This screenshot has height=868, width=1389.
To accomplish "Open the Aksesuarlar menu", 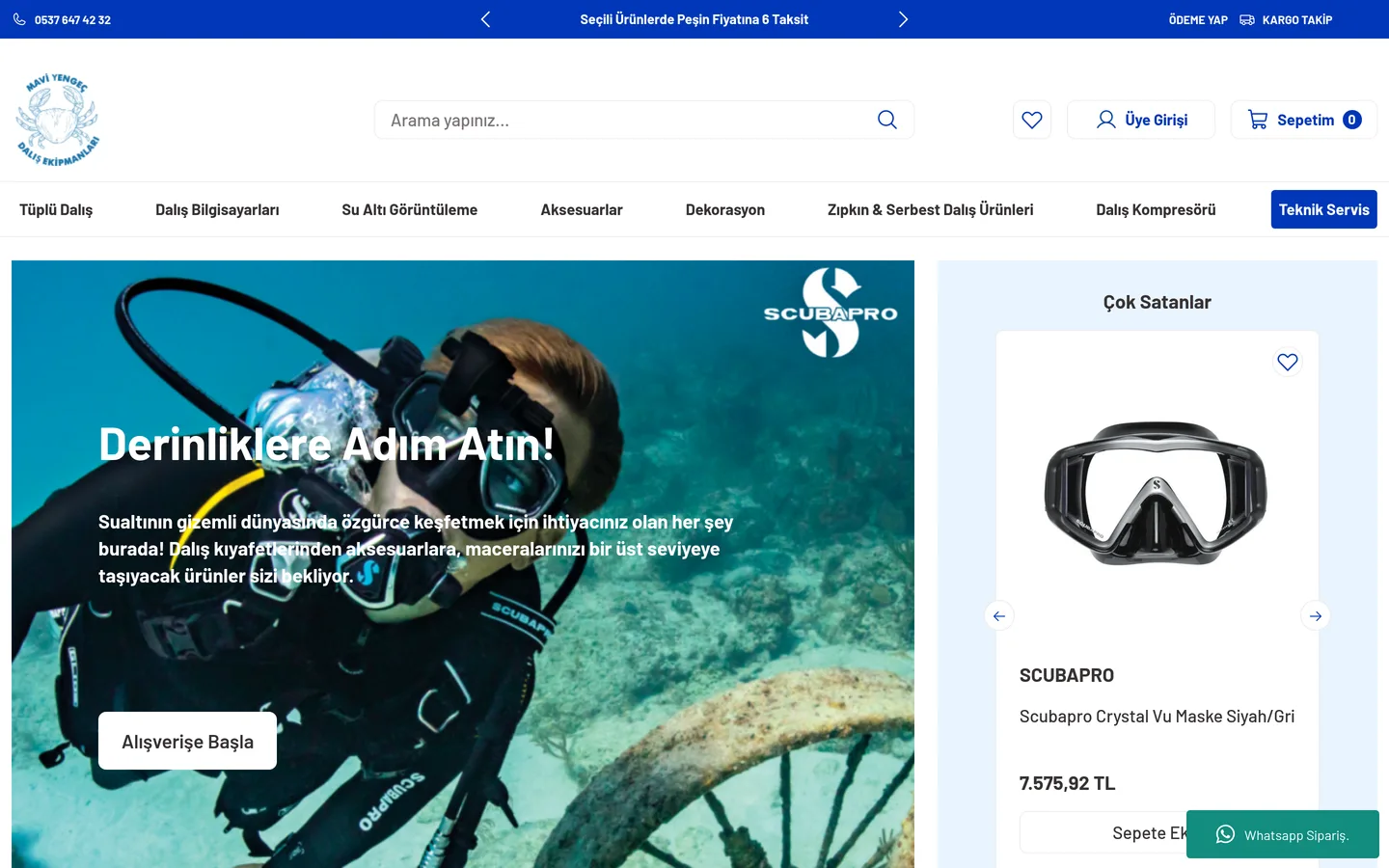I will 582,209.
